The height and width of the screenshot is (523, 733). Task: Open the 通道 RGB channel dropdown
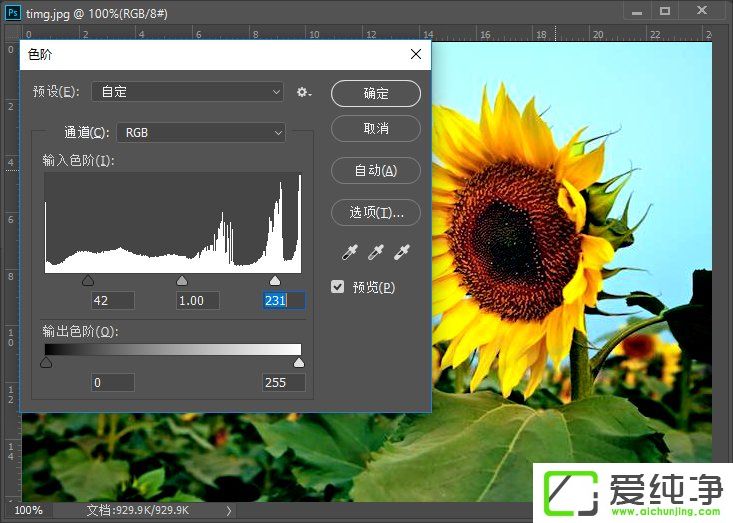201,132
